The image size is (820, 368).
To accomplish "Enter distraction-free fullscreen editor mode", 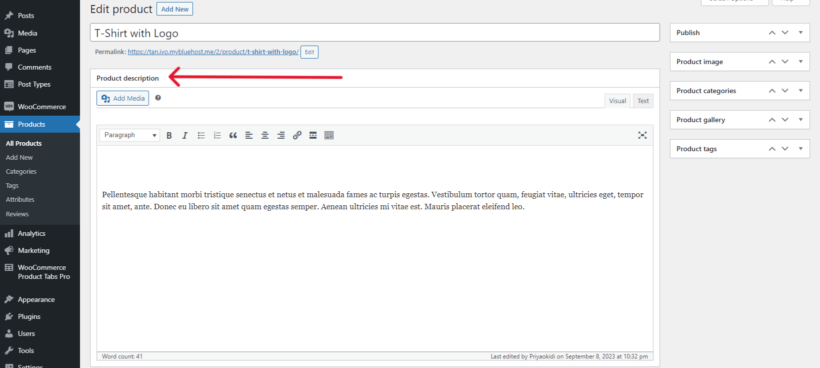I will [x=642, y=135].
